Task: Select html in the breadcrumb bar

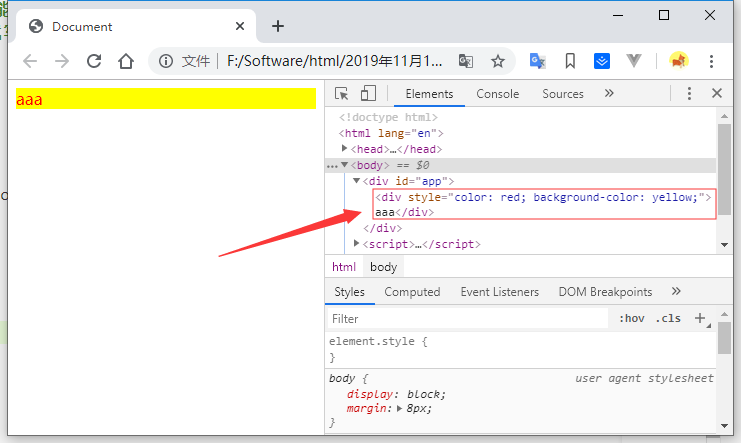Action: (344, 267)
